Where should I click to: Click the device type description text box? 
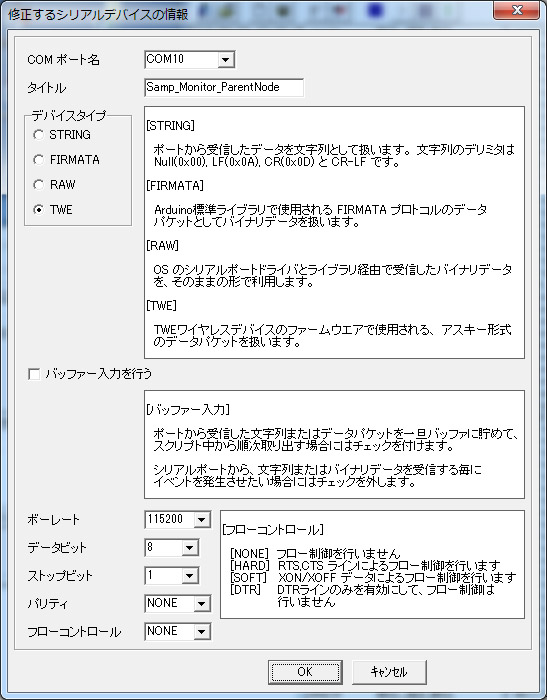tap(334, 232)
